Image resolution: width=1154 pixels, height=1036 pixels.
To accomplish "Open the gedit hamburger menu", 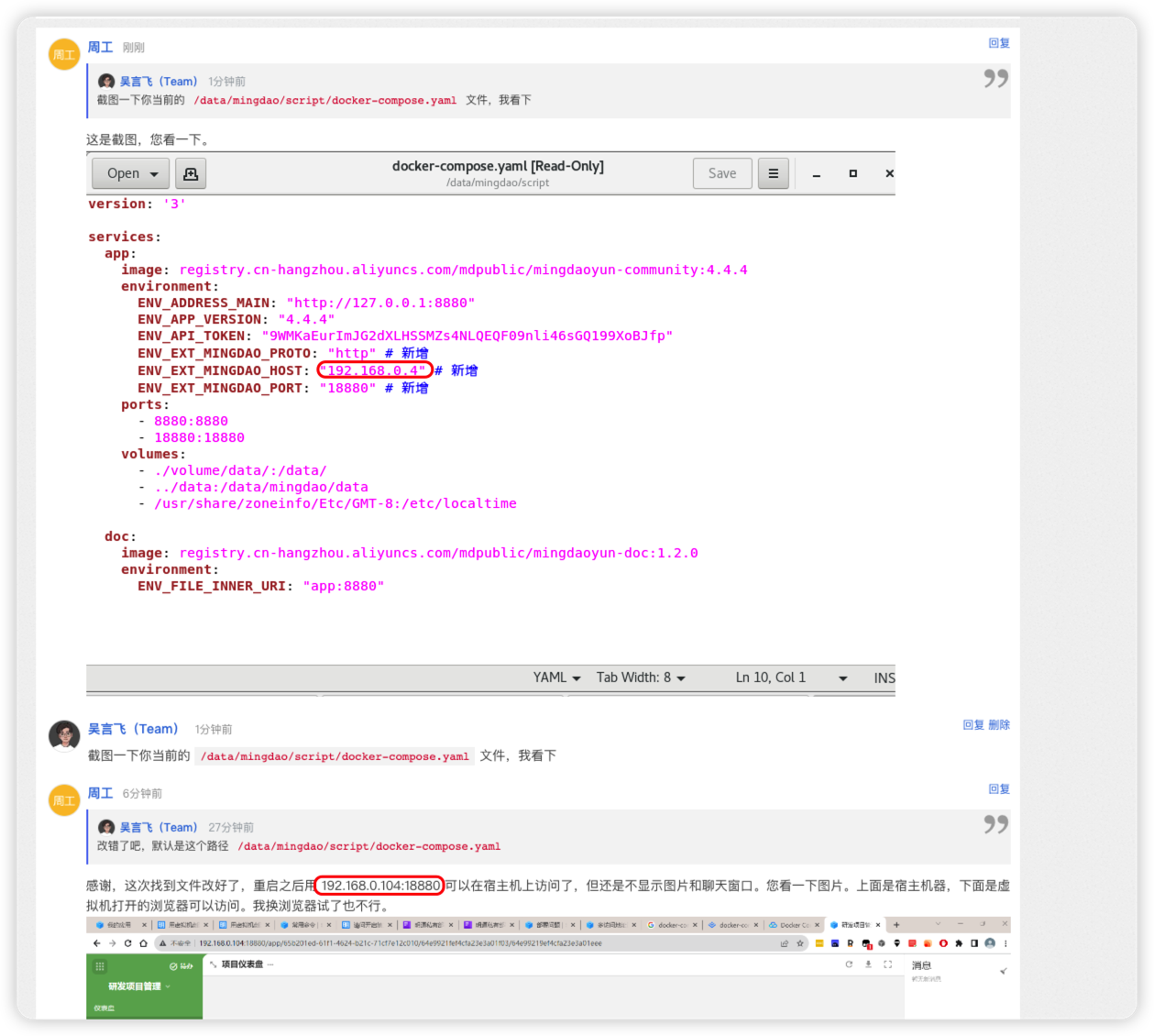I will (773, 173).
